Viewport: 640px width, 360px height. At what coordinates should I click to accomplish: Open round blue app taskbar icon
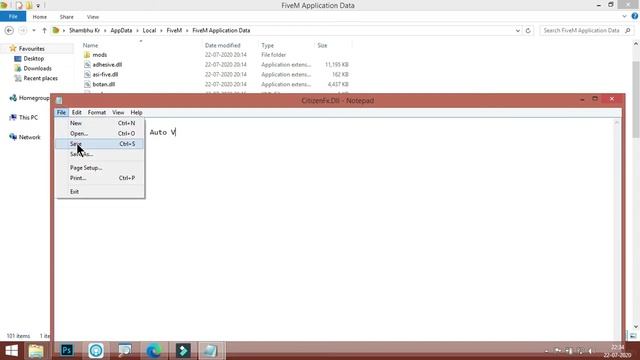(96, 351)
